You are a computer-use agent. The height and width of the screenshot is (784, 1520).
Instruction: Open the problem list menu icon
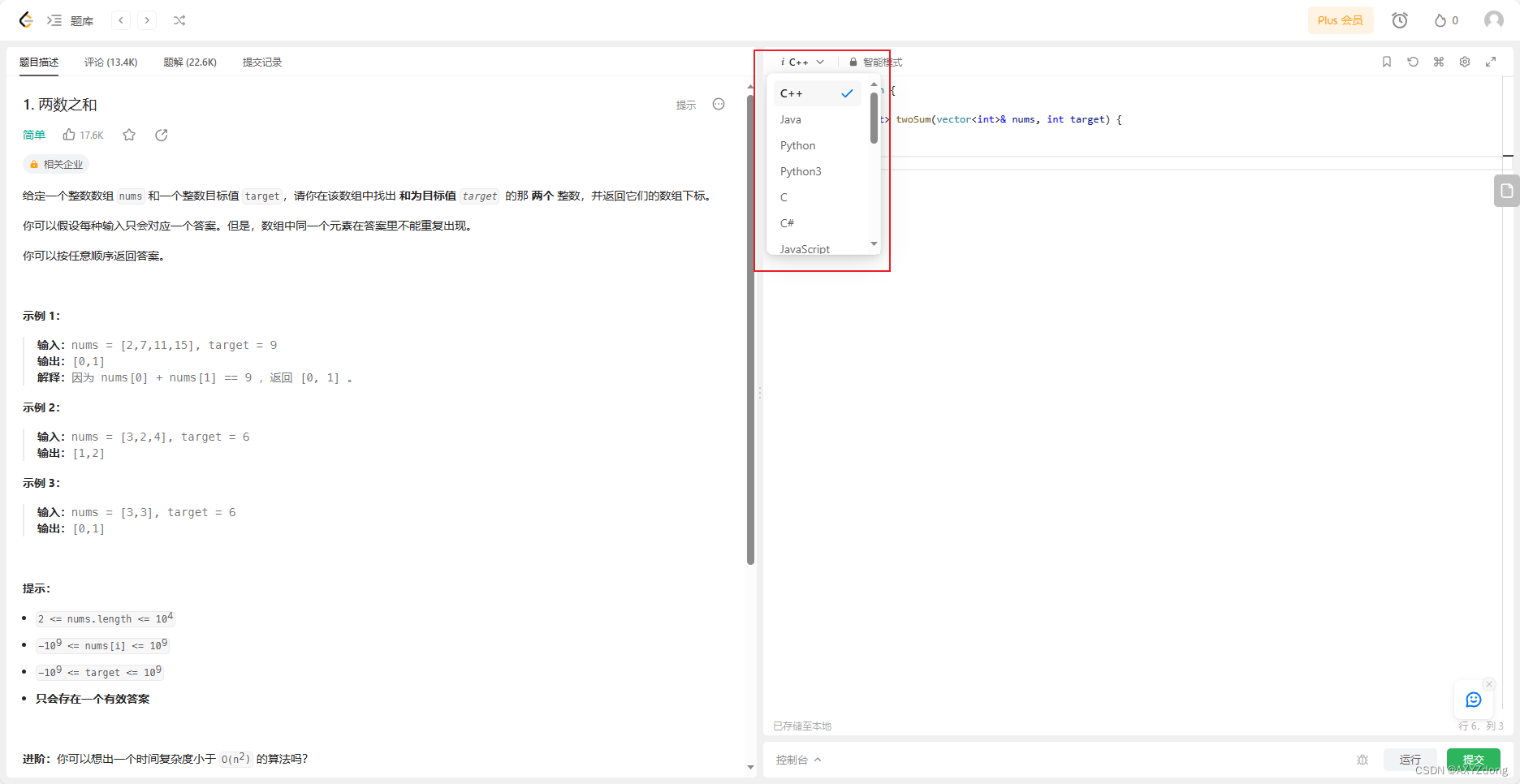[x=54, y=20]
